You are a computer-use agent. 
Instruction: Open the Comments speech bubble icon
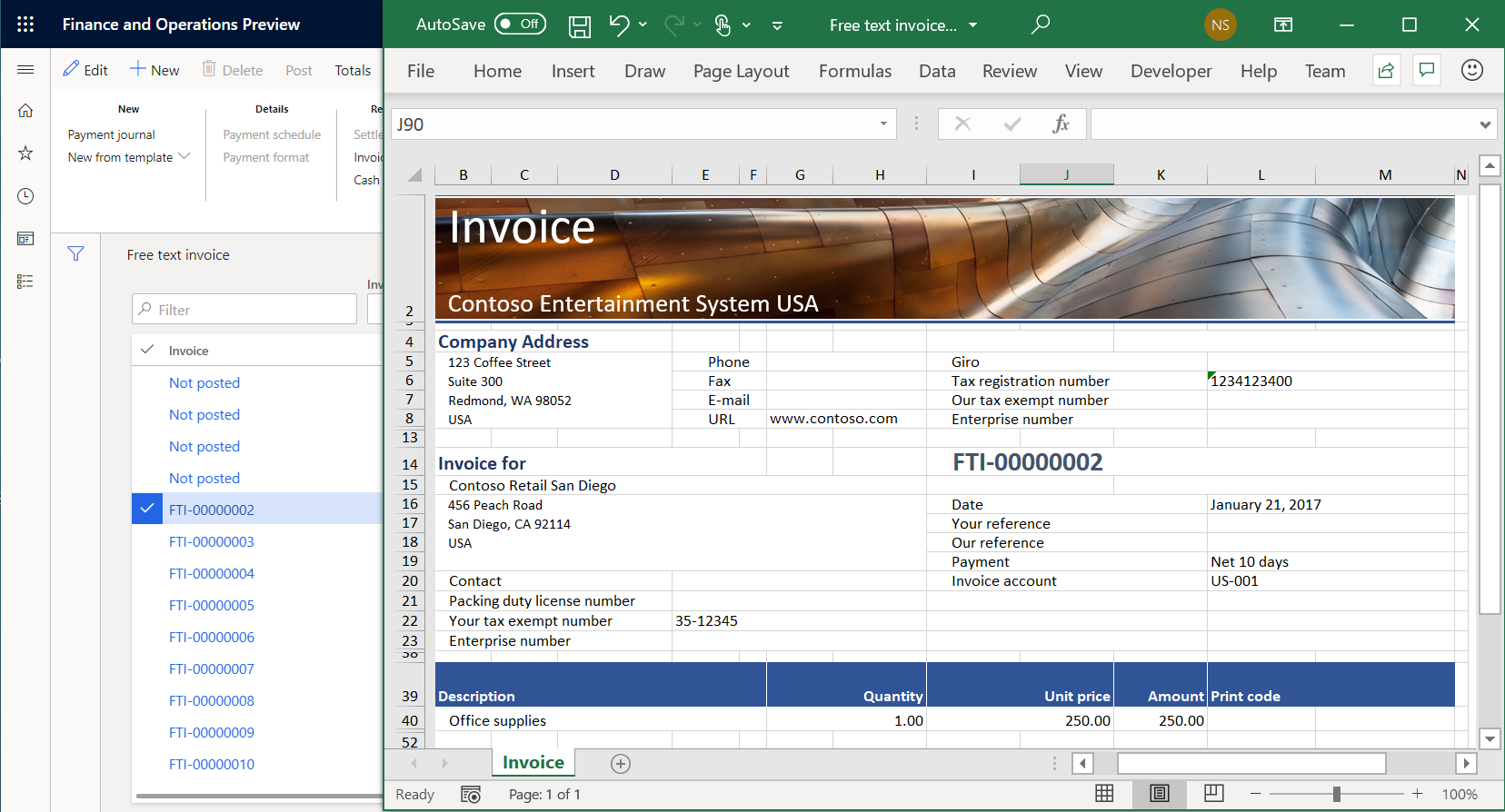click(x=1427, y=71)
